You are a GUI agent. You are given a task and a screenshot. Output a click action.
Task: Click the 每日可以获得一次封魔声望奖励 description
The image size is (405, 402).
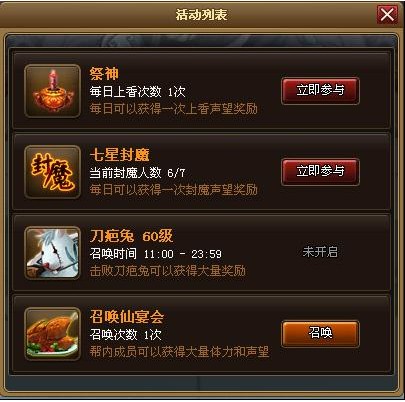coord(173,190)
